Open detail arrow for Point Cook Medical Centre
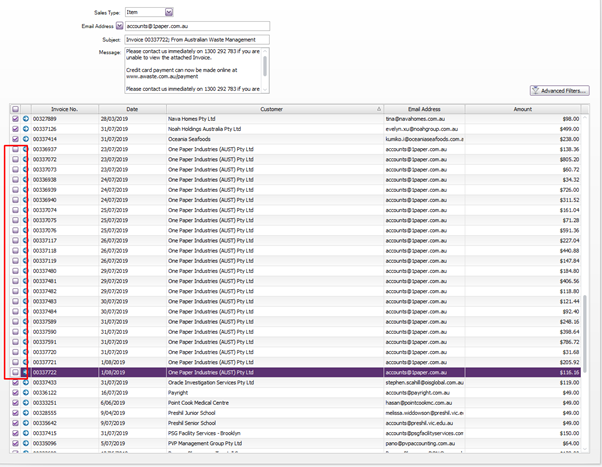Viewport: 602px width, 467px height. tap(26, 403)
